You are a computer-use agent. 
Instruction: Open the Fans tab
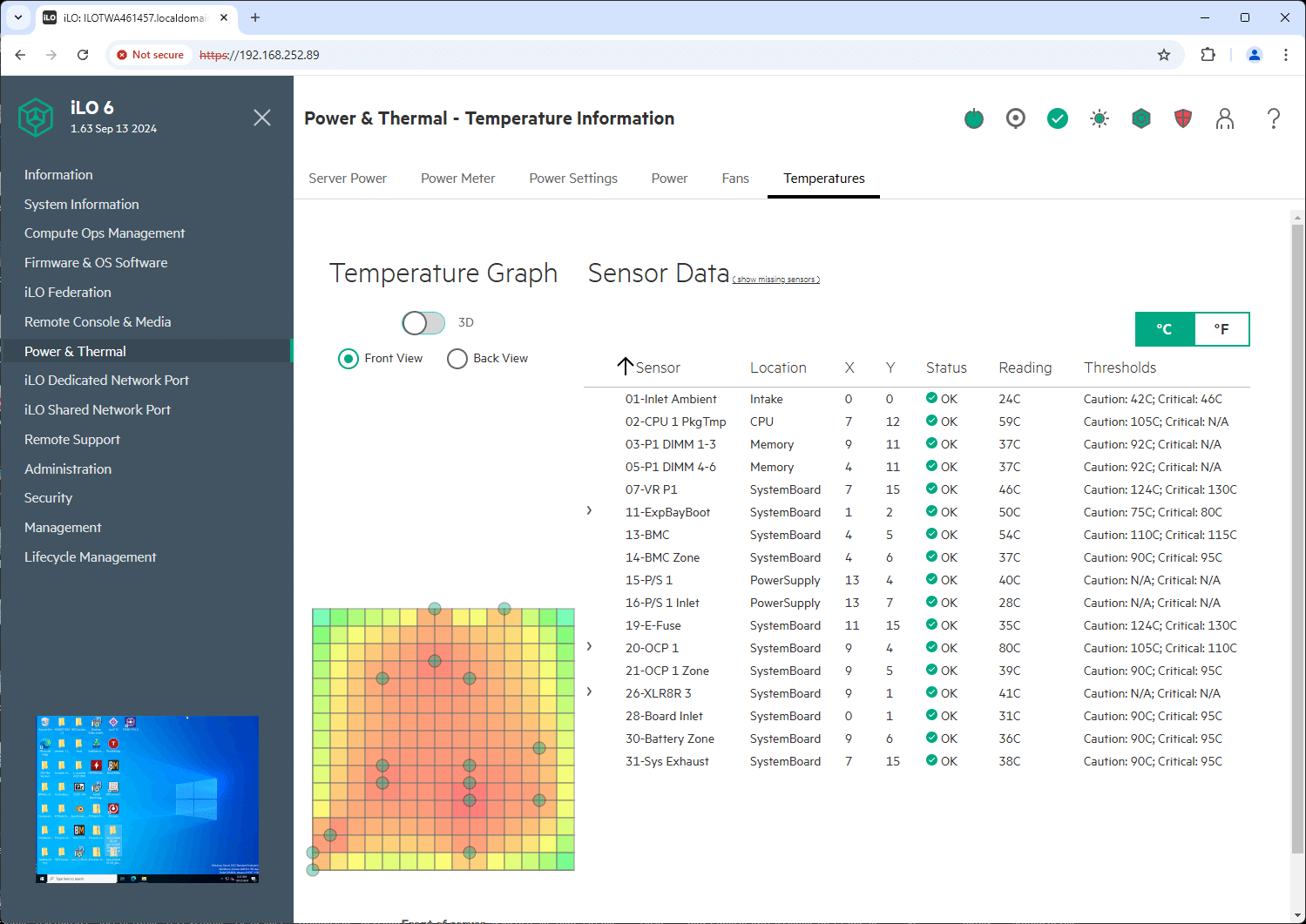pyautogui.click(x=735, y=179)
